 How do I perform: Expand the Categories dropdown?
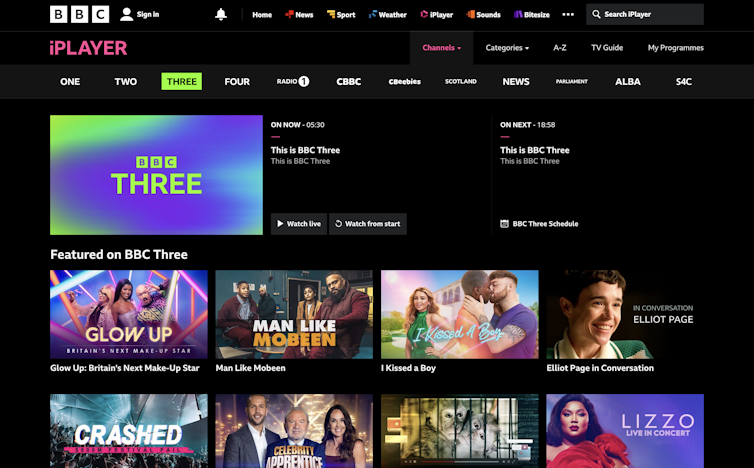click(507, 48)
